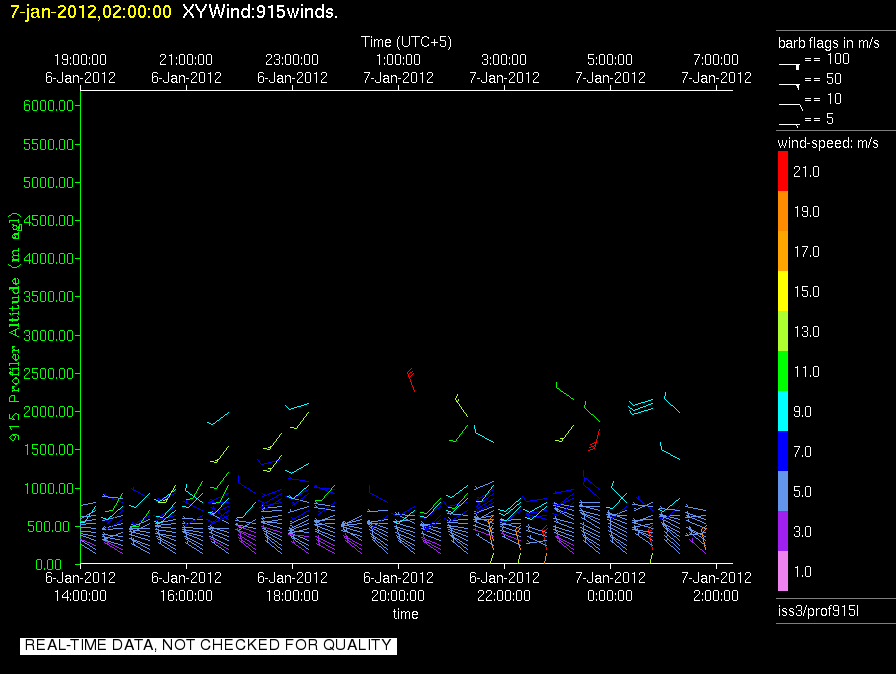Select the orange 19.0 wind-speed color swatch
Image resolution: width=896 pixels, height=674 pixels.
[782, 212]
